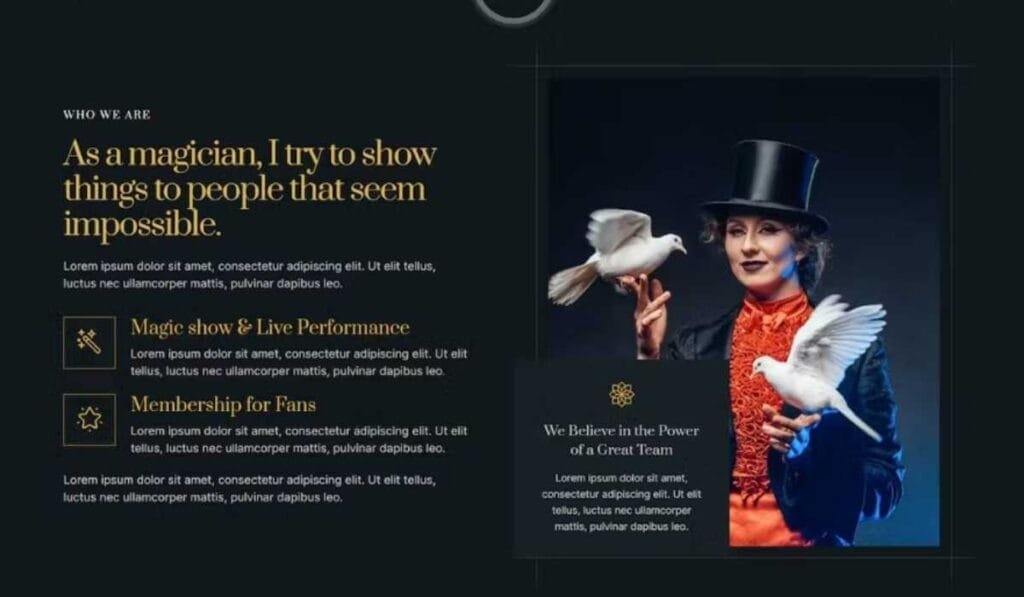Open the Magic show & Live Performance heading
Screen dimensions: 1024x597
[x=270, y=327]
